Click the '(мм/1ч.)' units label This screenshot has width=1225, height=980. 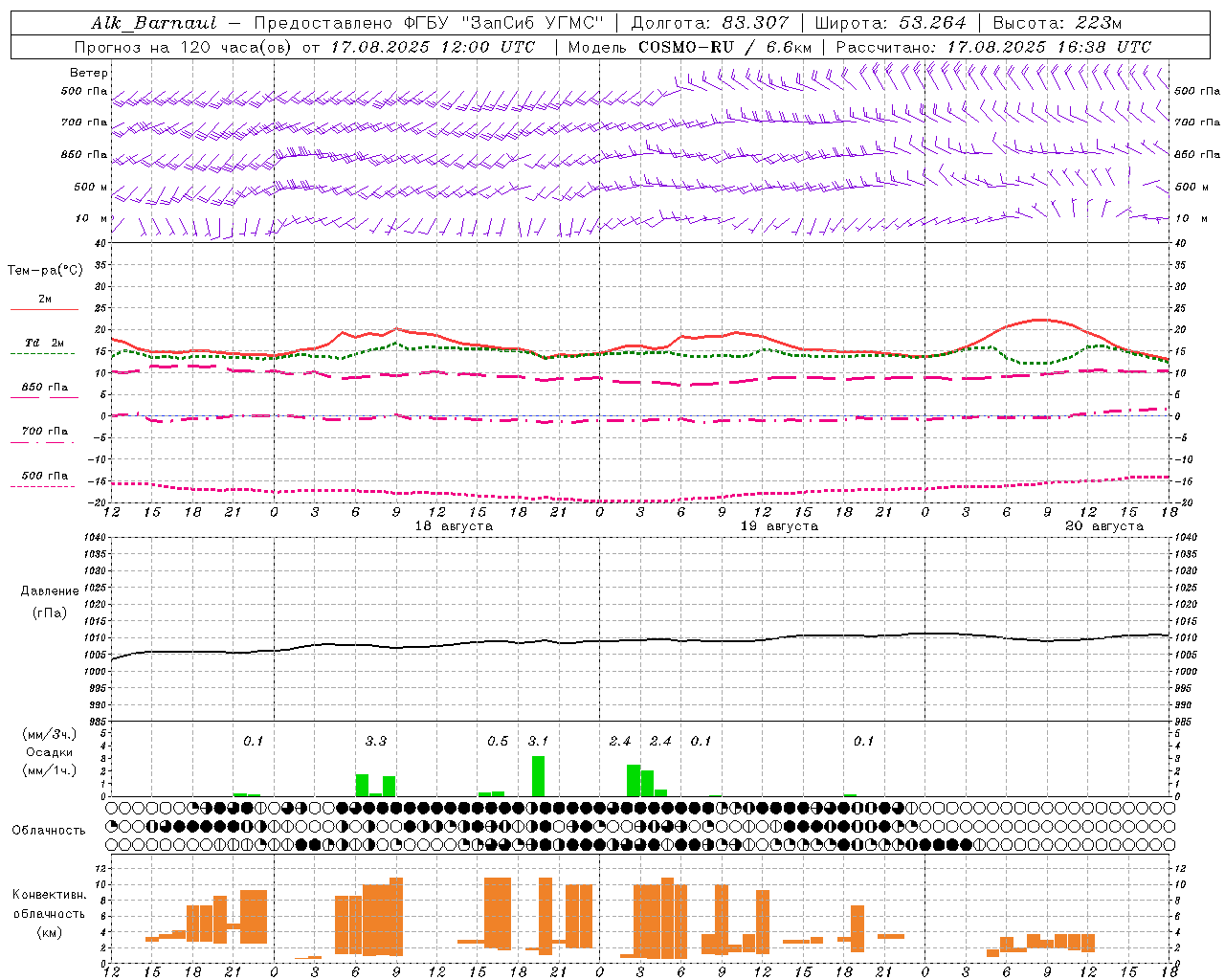coord(50,770)
